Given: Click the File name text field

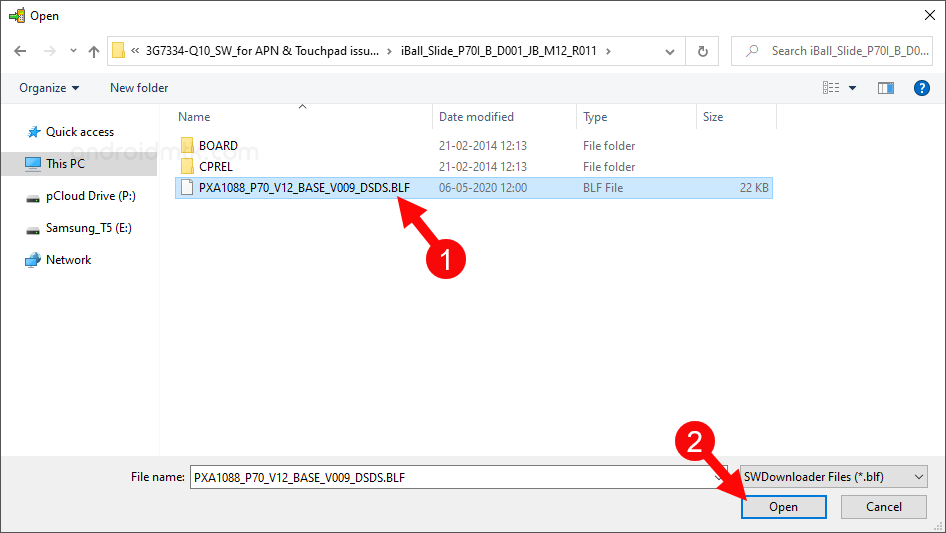Looking at the screenshot, I should pyautogui.click(x=450, y=478).
